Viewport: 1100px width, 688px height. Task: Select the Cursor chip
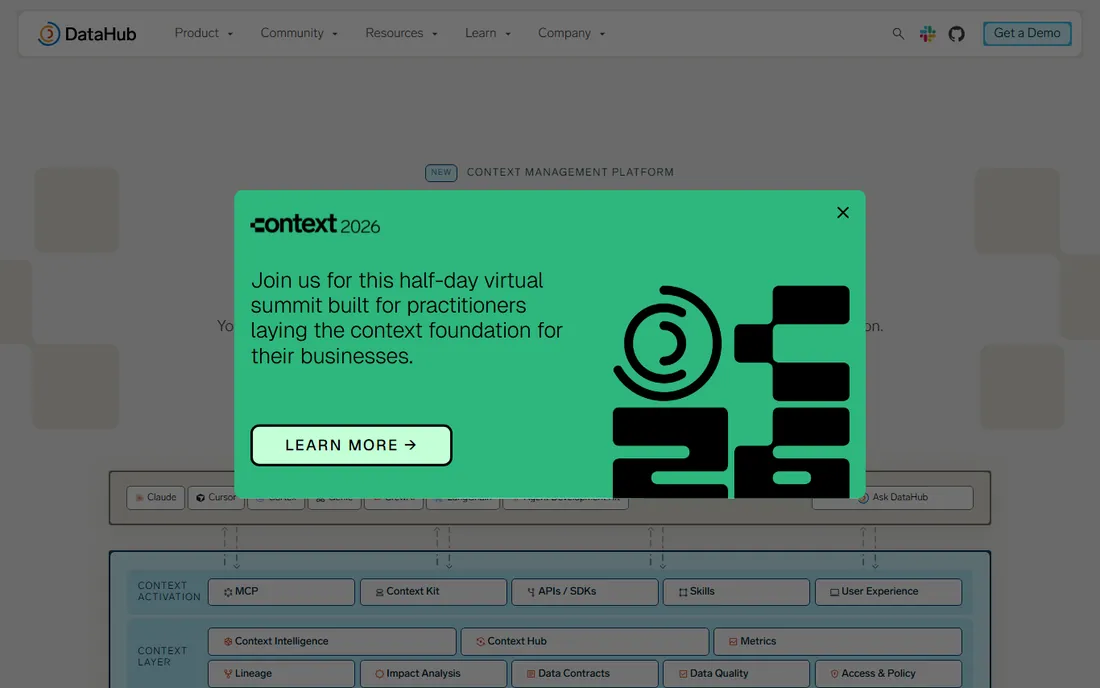215,497
